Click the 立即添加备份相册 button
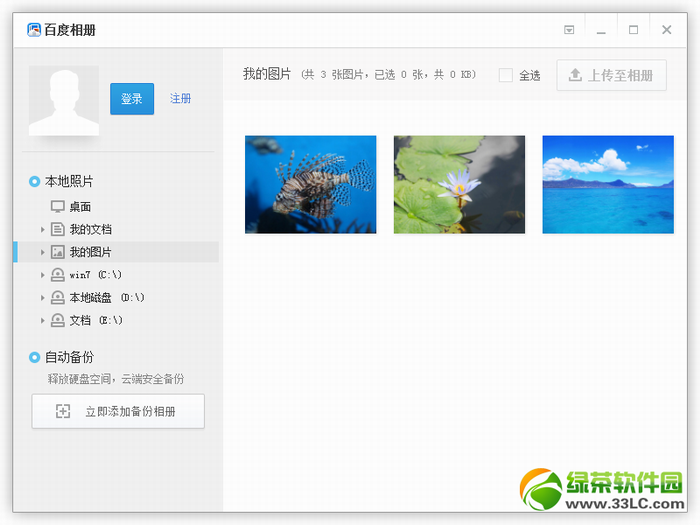700x525 pixels. click(118, 411)
